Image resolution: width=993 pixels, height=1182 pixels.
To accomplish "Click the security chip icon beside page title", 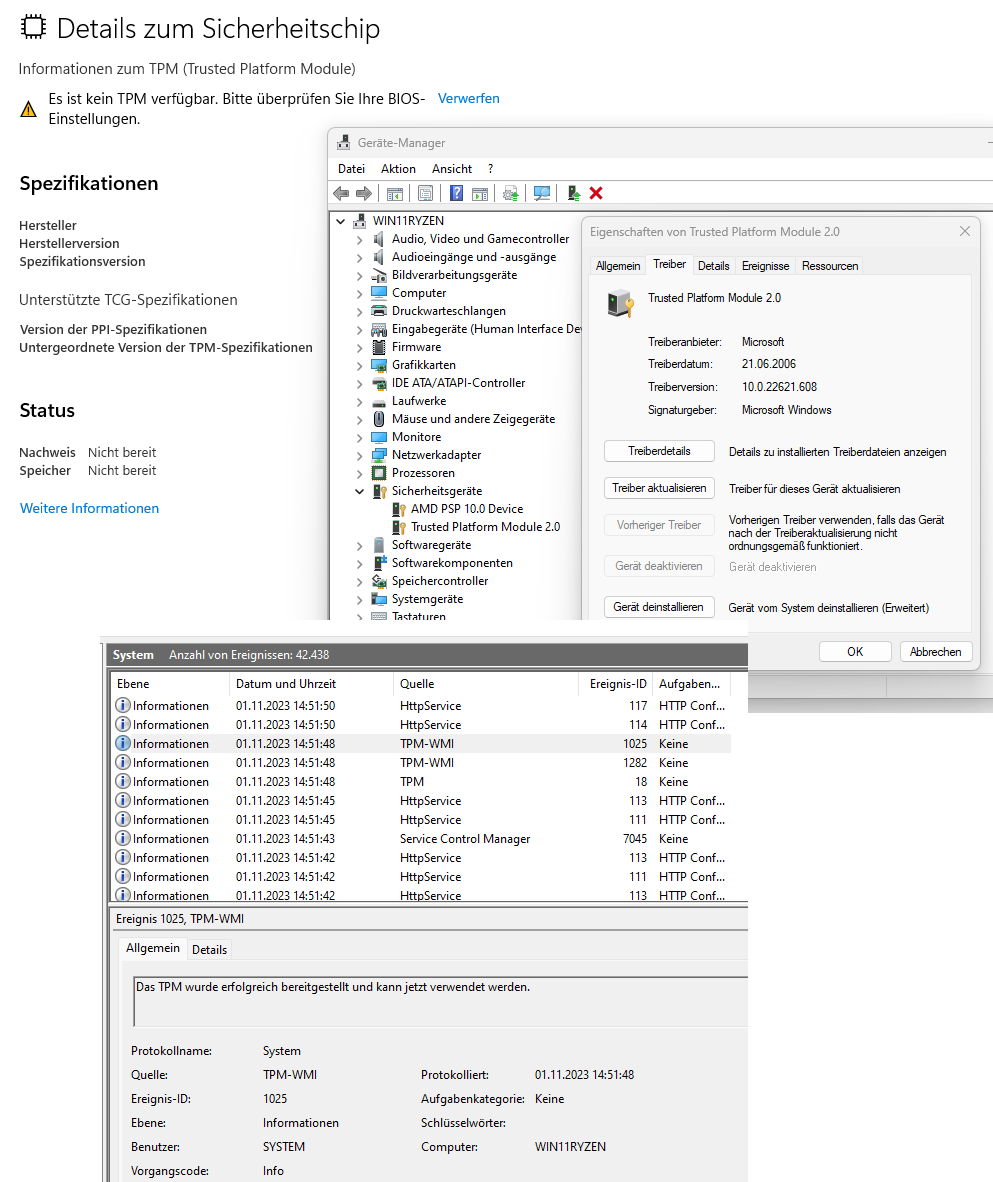I will 32,27.
